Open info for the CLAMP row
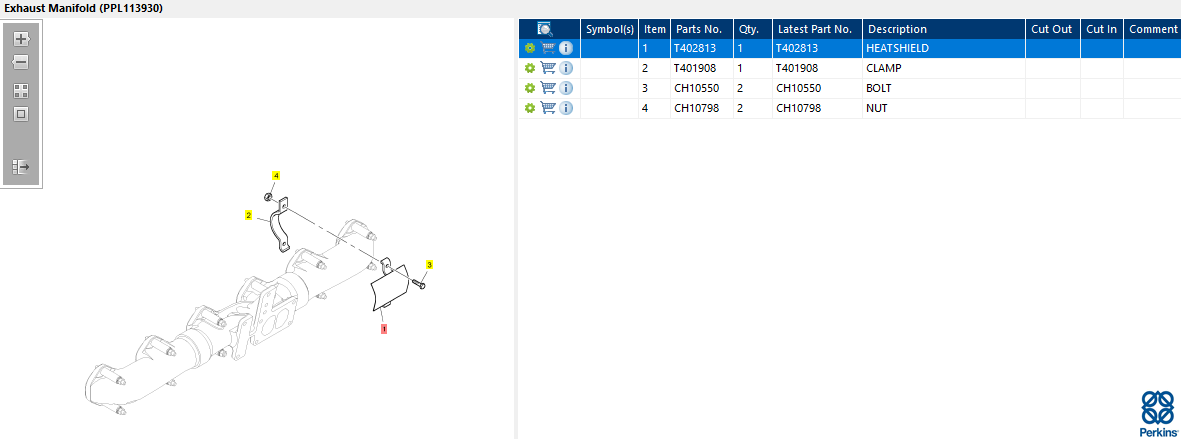The height and width of the screenshot is (439, 1181). (566, 69)
